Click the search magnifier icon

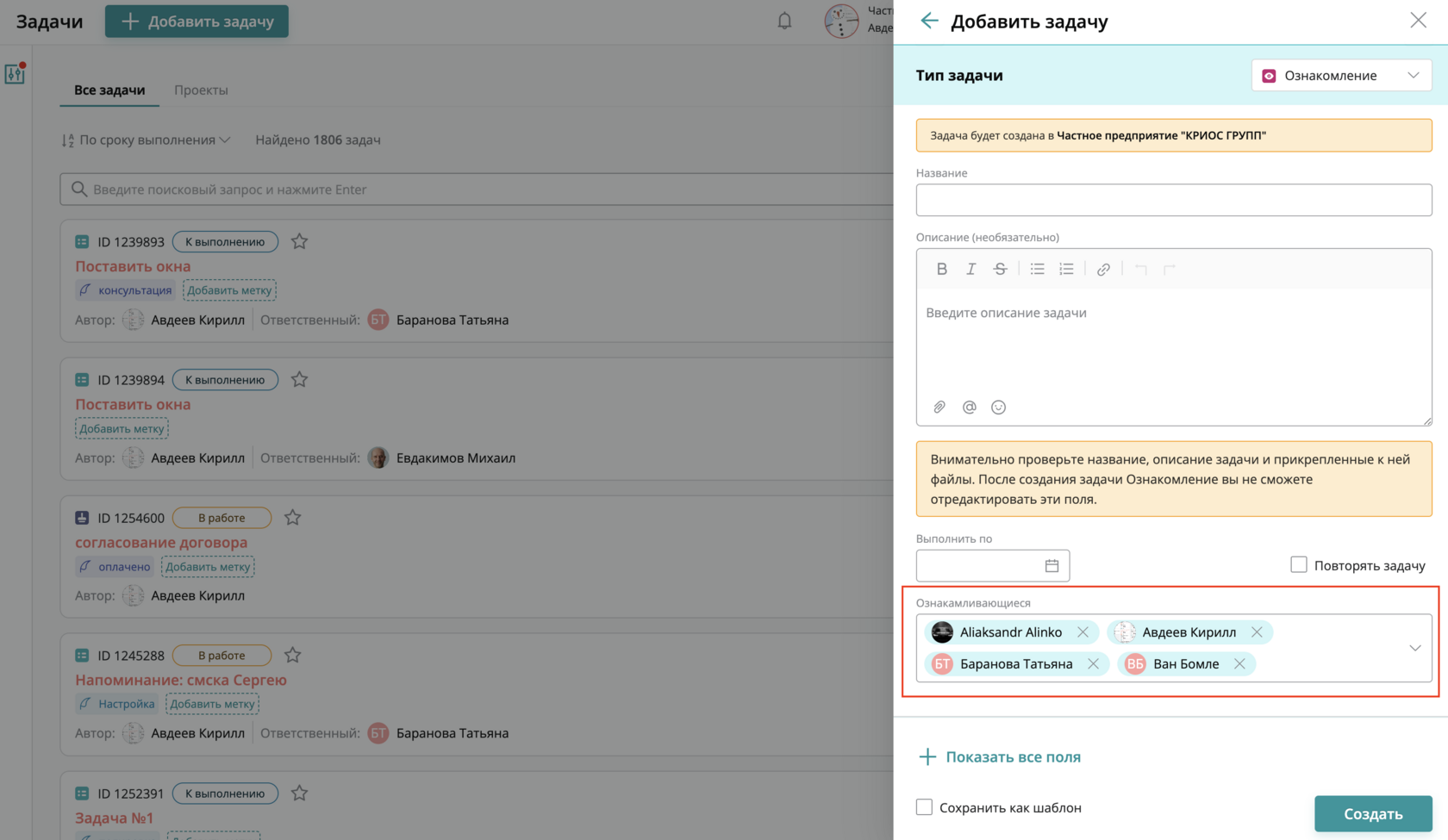pos(78,190)
